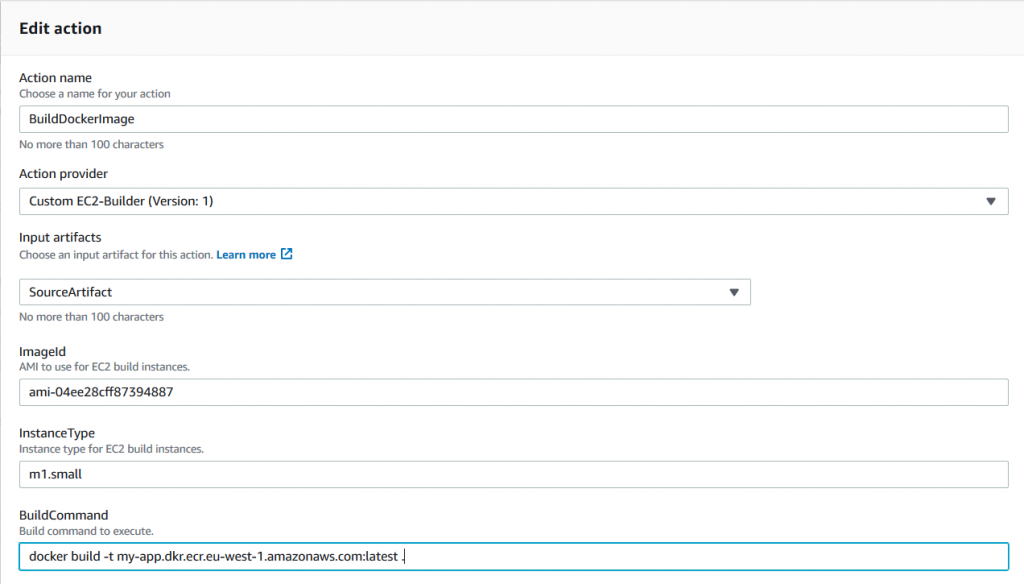
Task: Click the Input artifacts dropdown chevron
Action: pyautogui.click(x=735, y=292)
